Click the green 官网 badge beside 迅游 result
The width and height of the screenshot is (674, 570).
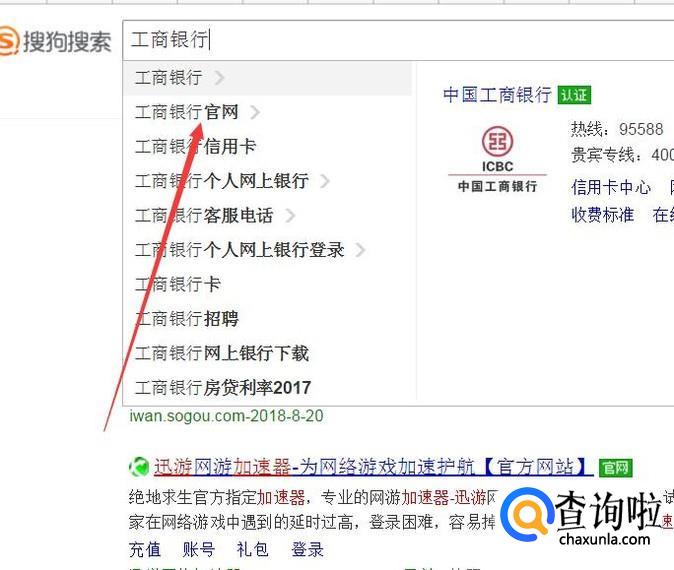pyautogui.click(x=616, y=468)
